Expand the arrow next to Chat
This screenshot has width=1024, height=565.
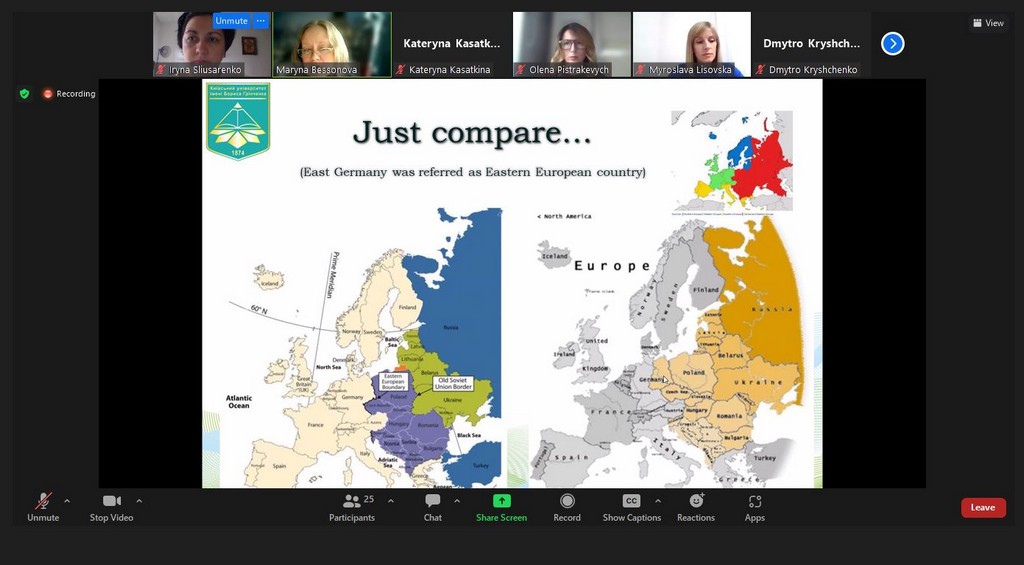457,501
